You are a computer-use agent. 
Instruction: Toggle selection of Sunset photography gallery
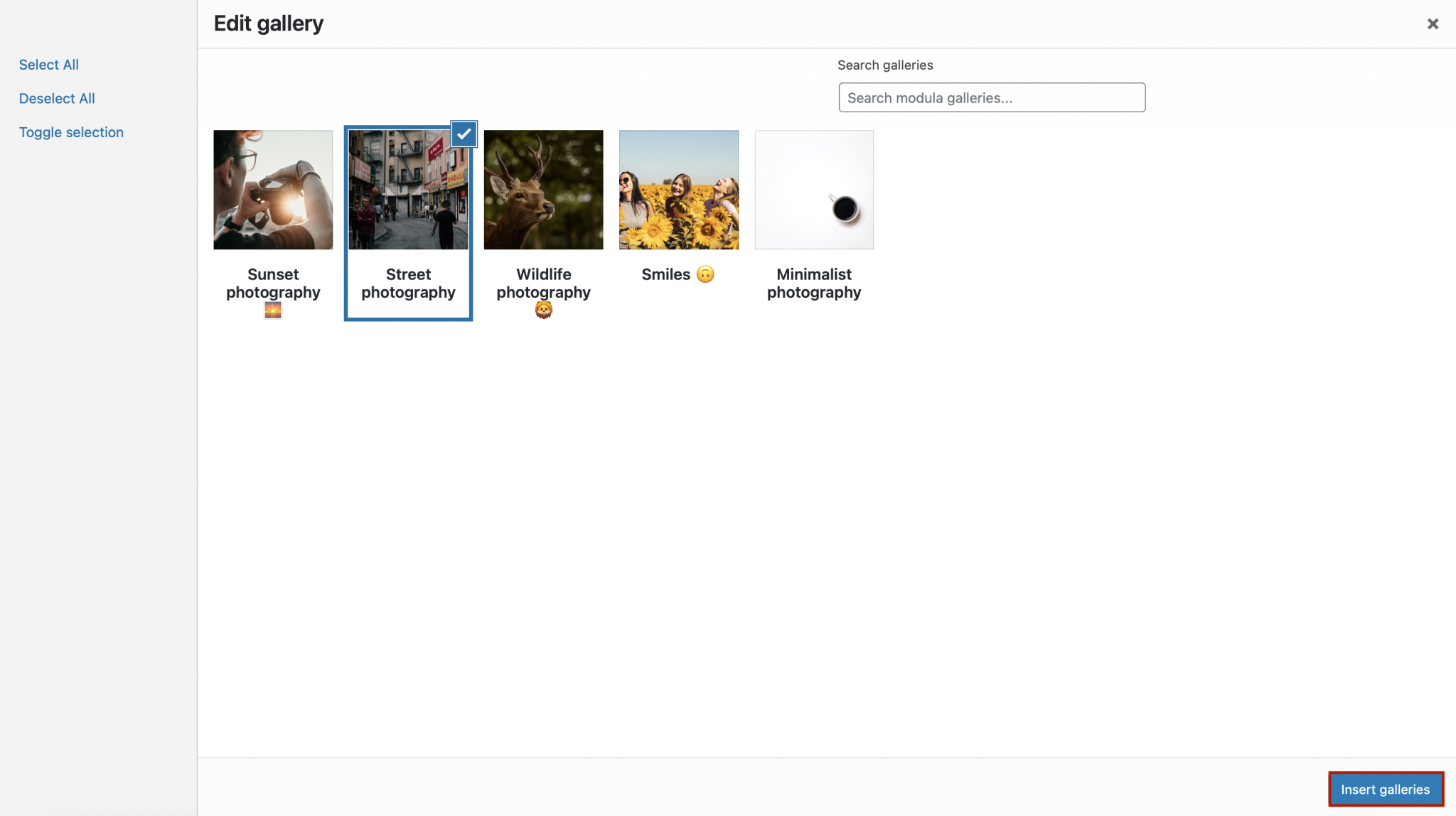[x=273, y=189]
